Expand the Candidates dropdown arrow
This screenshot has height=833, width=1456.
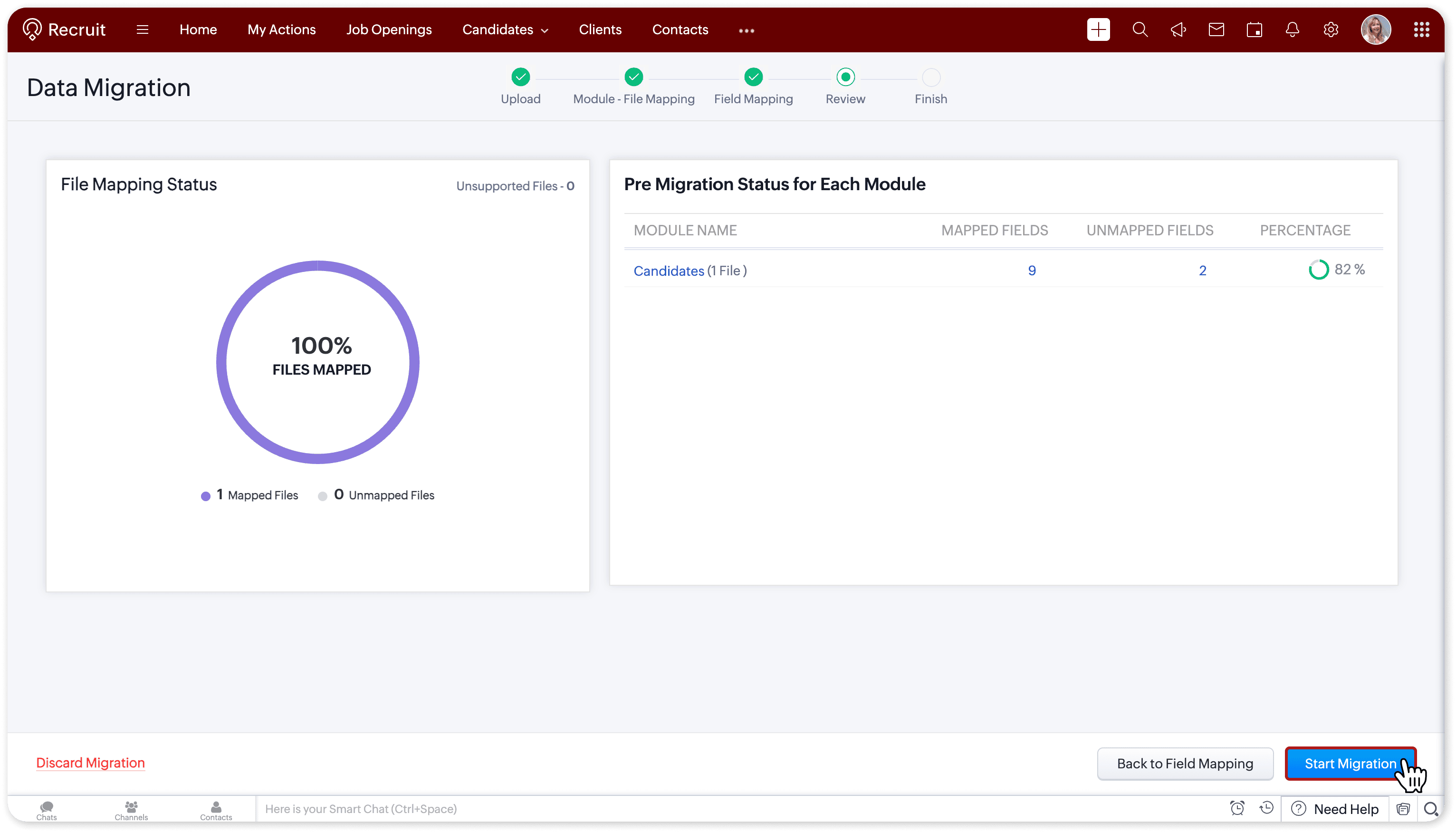click(x=545, y=31)
